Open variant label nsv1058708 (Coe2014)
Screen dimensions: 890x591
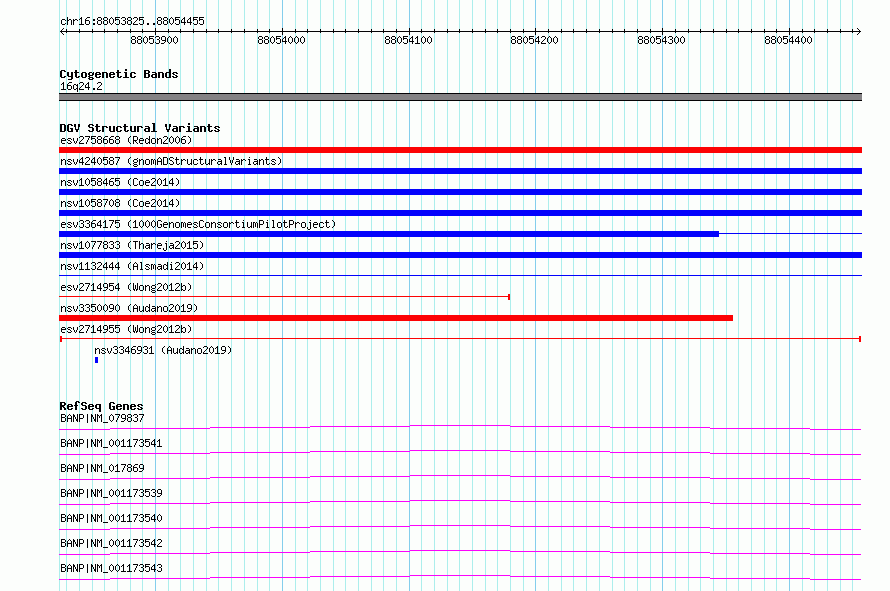click(x=120, y=203)
